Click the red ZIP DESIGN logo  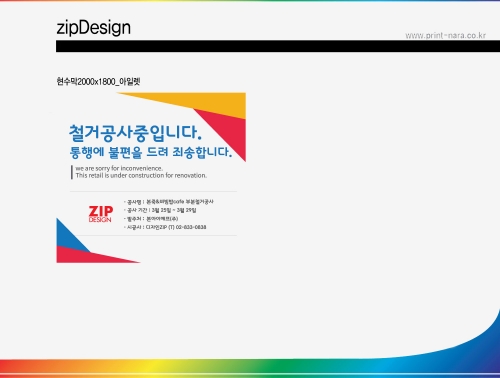101,214
